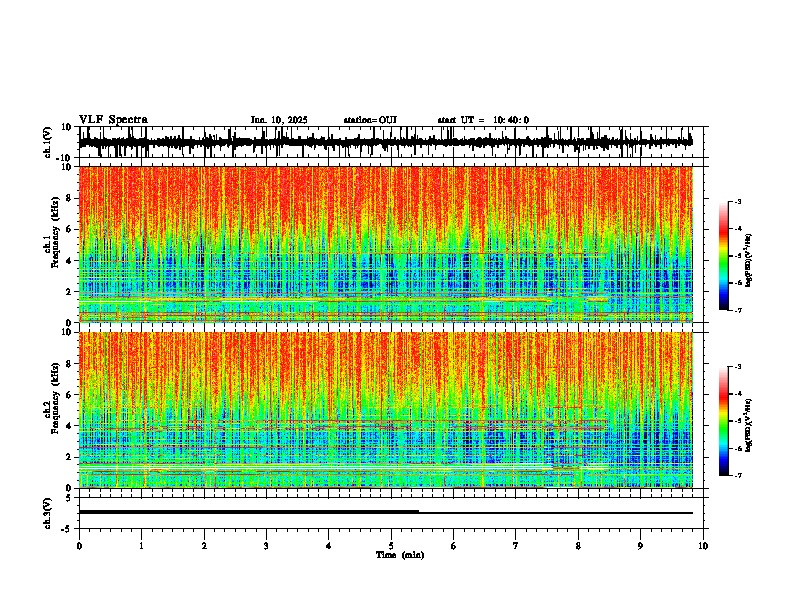Click the ch.1 color scale bar
The image size is (792, 612).
724,256
